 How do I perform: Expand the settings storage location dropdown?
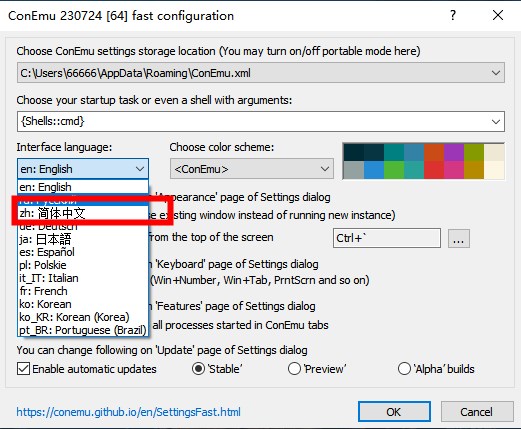pos(496,73)
